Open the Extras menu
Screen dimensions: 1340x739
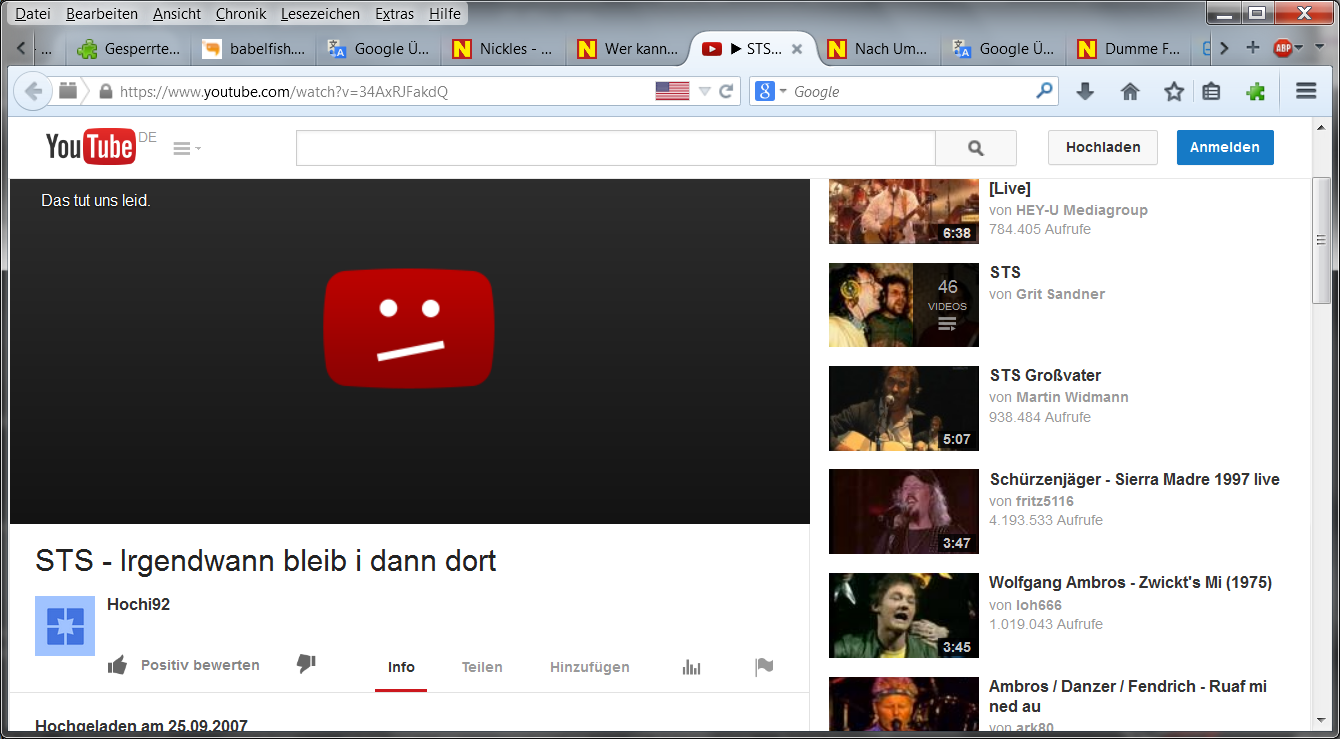(x=394, y=14)
